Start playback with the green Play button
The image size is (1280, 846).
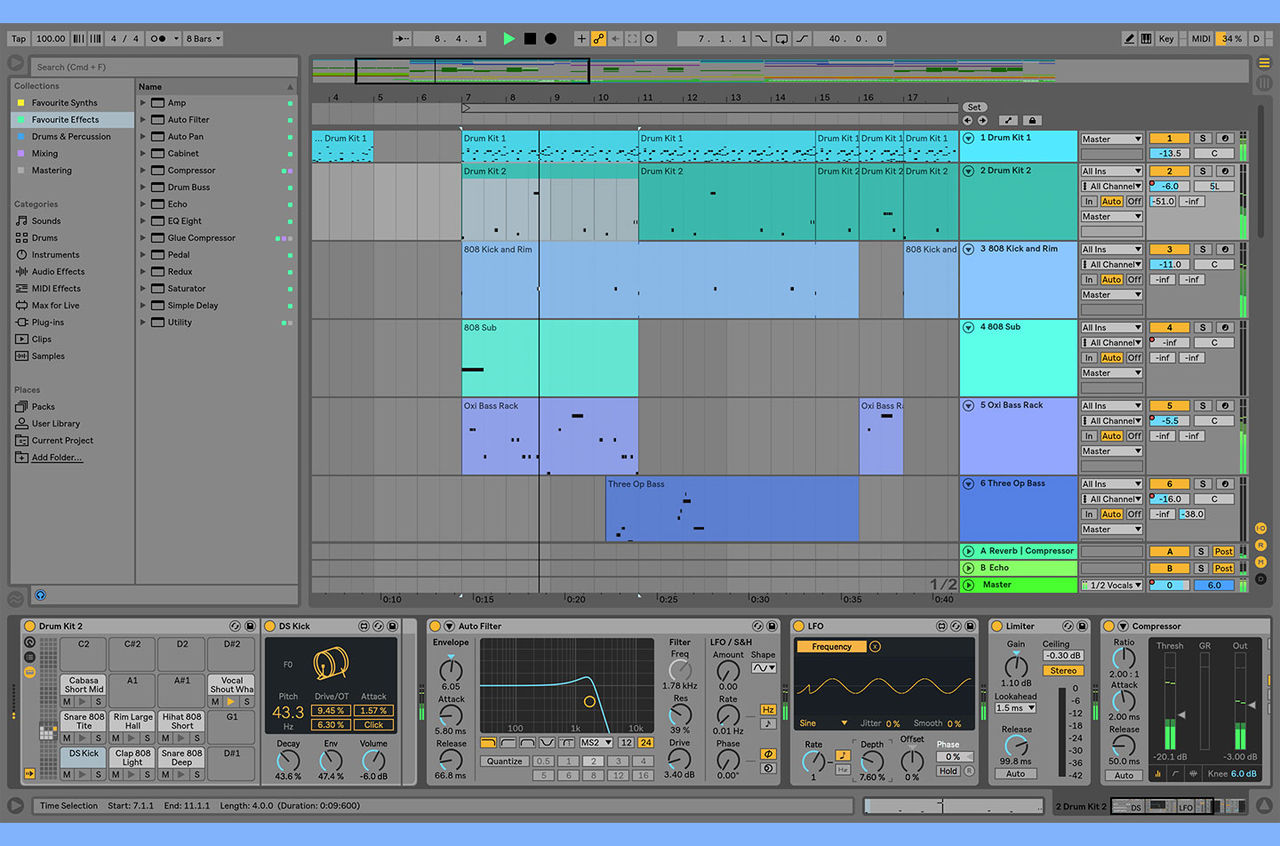[509, 39]
